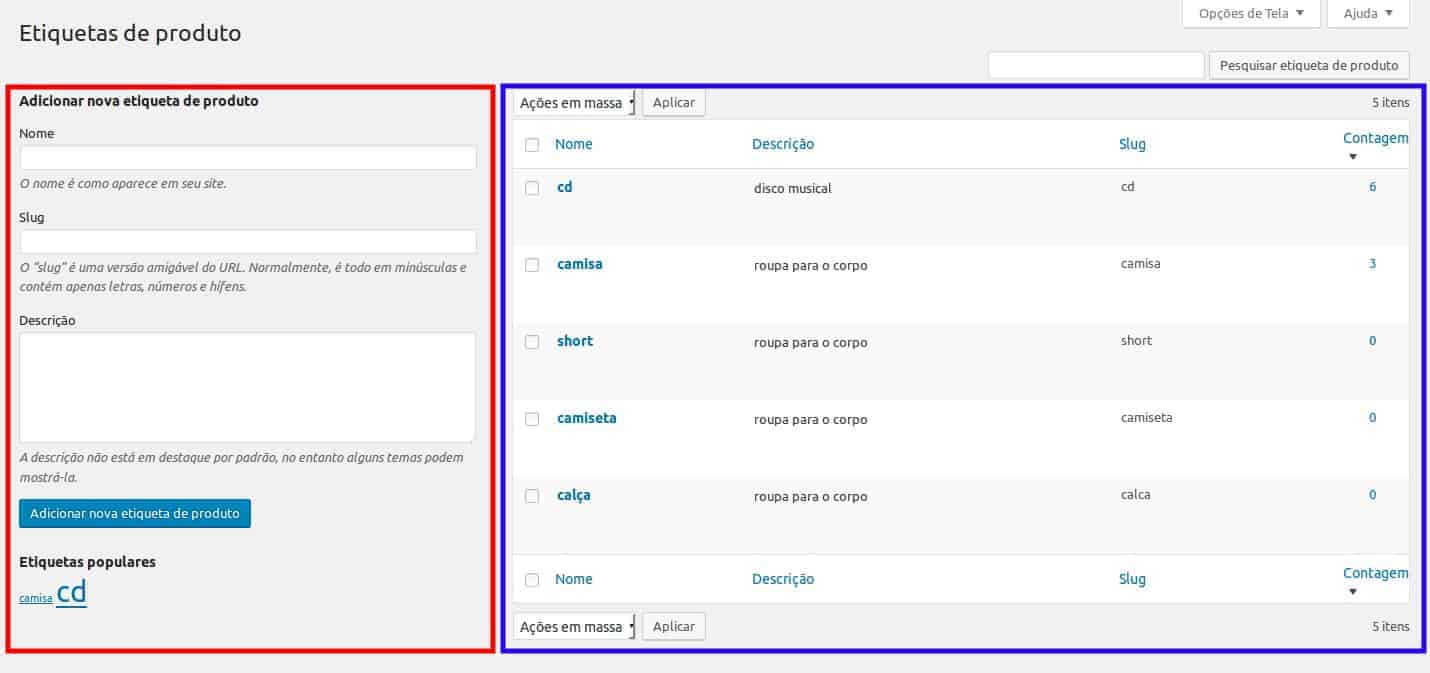Check the camiseta tag row checkbox

pyautogui.click(x=532, y=419)
